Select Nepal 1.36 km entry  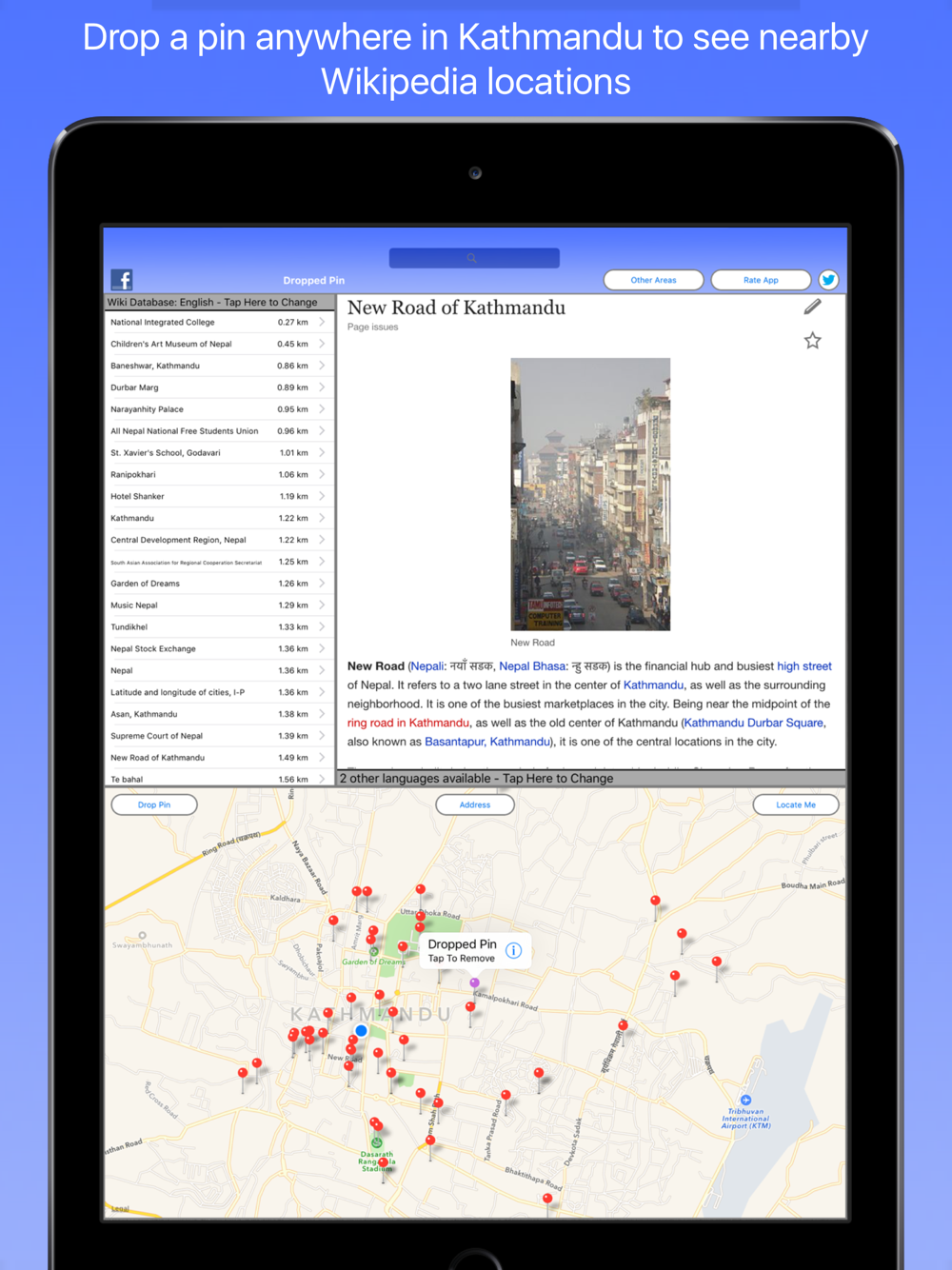pos(220,671)
